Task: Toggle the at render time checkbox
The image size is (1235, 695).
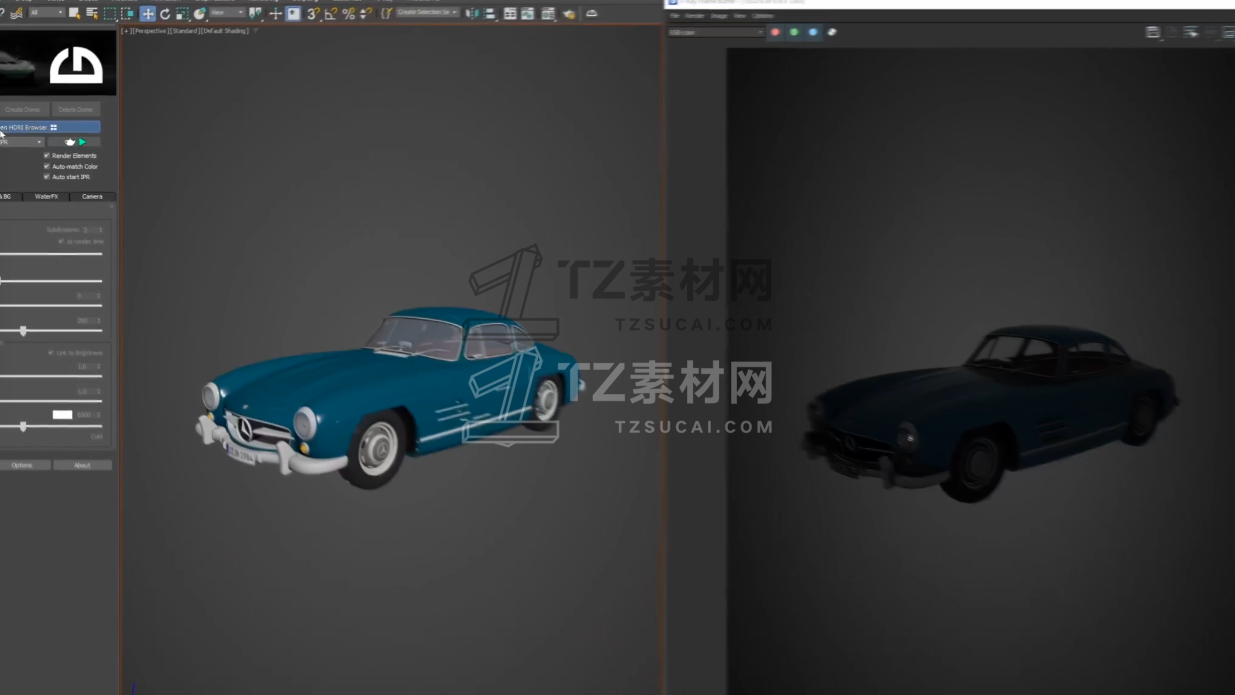Action: click(x=61, y=241)
